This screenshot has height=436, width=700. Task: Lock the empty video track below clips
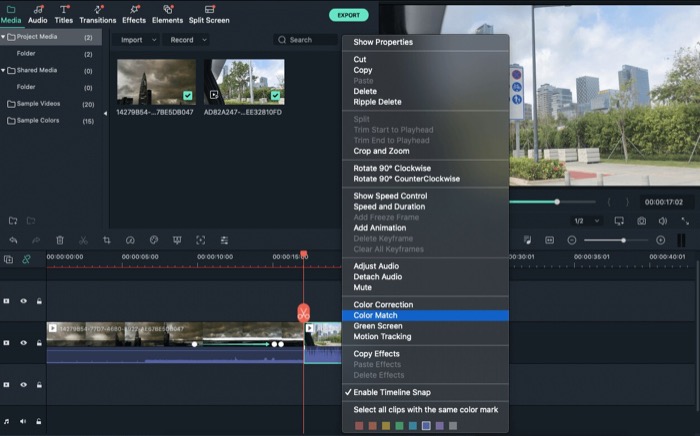coord(39,385)
